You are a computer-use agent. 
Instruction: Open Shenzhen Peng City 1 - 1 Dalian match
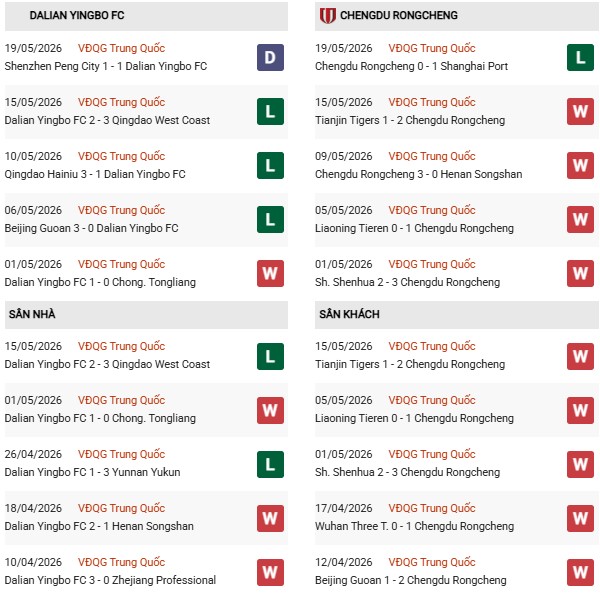(x=106, y=66)
